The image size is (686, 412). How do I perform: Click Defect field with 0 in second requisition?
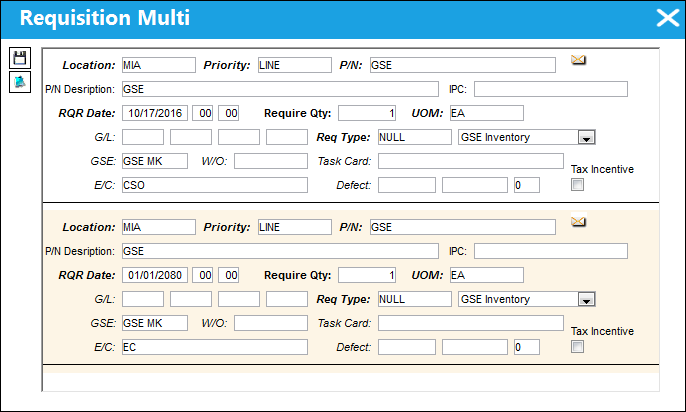tap(527, 348)
